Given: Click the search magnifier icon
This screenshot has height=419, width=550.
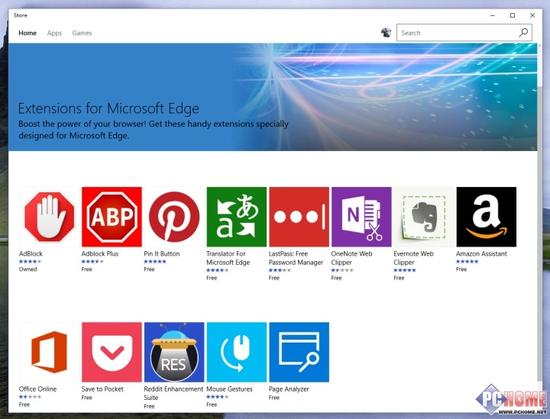Looking at the screenshot, I should pyautogui.click(x=523, y=33).
